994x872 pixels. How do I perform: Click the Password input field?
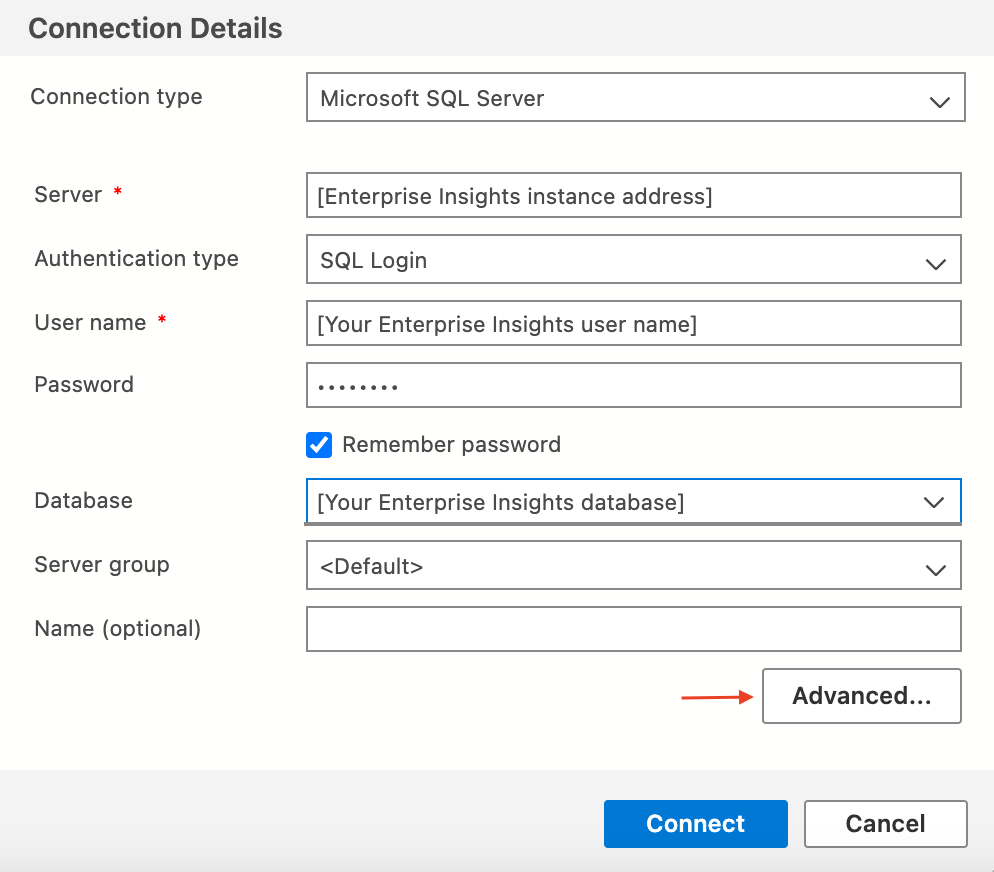coord(634,384)
